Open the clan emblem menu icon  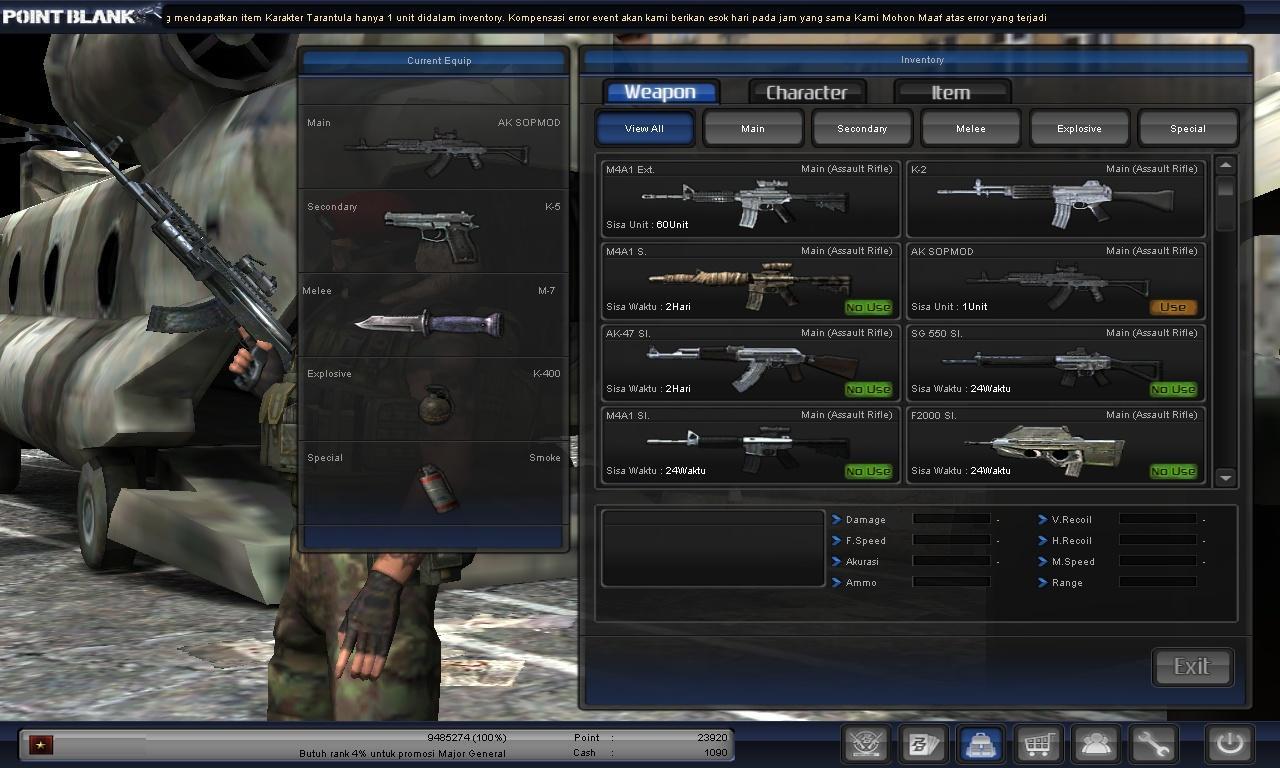(x=866, y=744)
